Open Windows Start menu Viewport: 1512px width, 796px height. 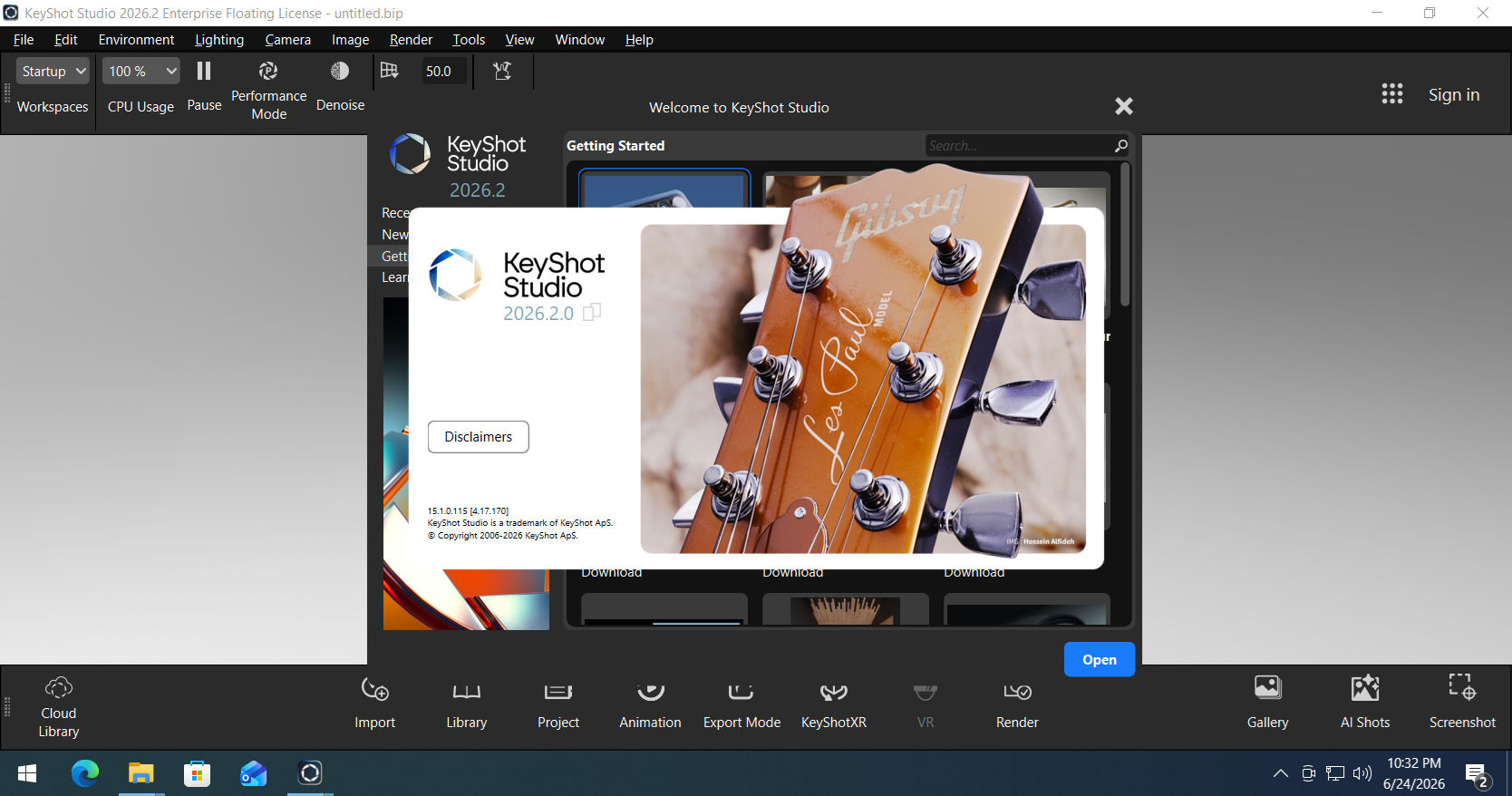27,773
